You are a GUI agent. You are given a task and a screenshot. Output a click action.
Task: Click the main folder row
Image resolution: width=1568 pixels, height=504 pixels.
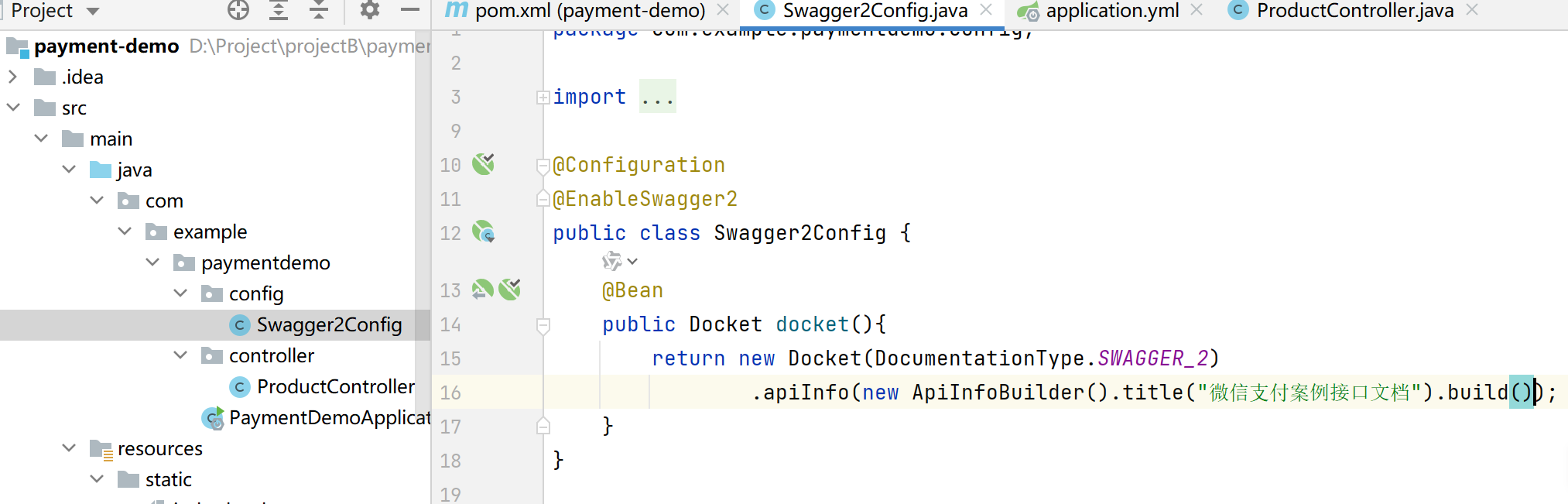point(215,139)
